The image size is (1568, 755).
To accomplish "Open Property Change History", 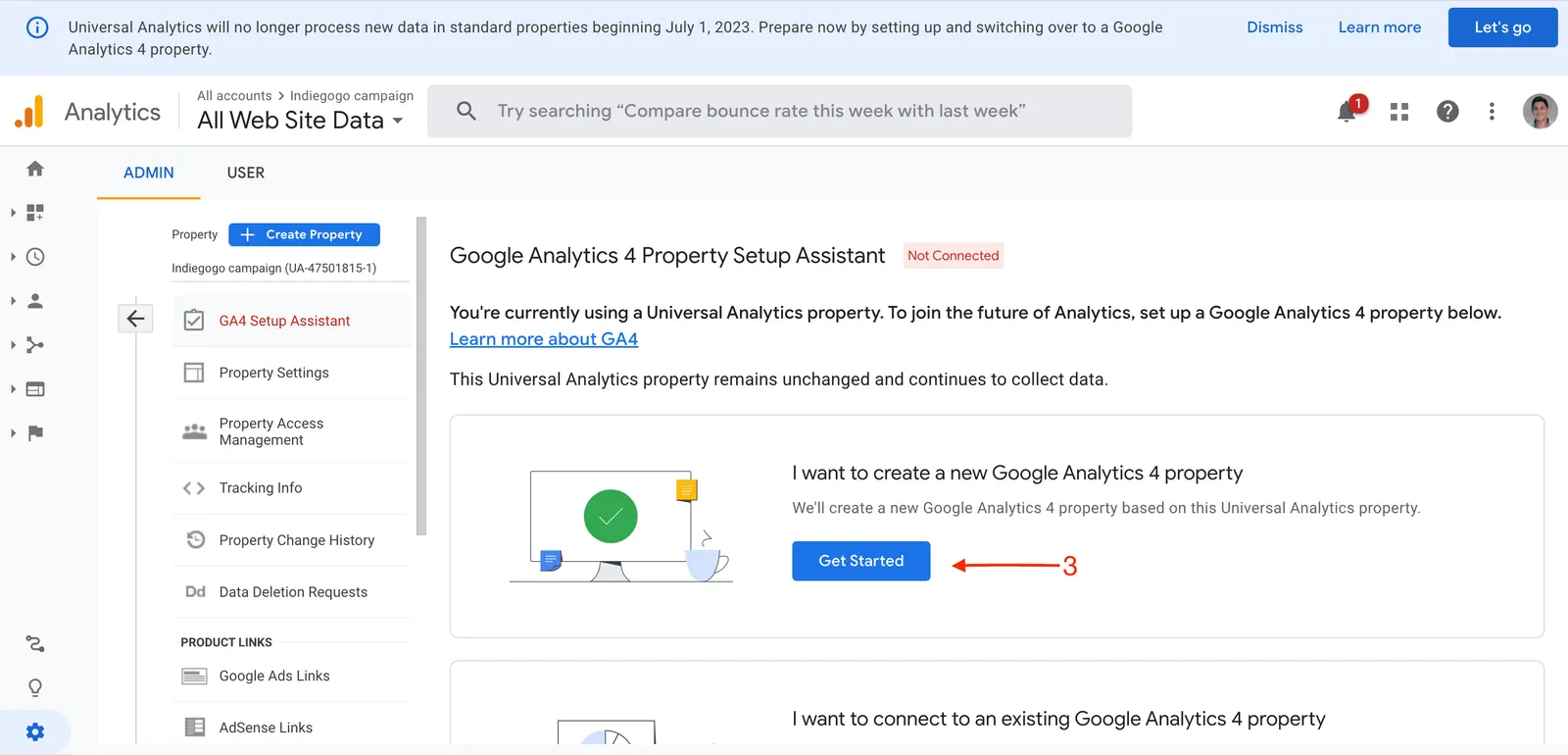I will pyautogui.click(x=291, y=540).
